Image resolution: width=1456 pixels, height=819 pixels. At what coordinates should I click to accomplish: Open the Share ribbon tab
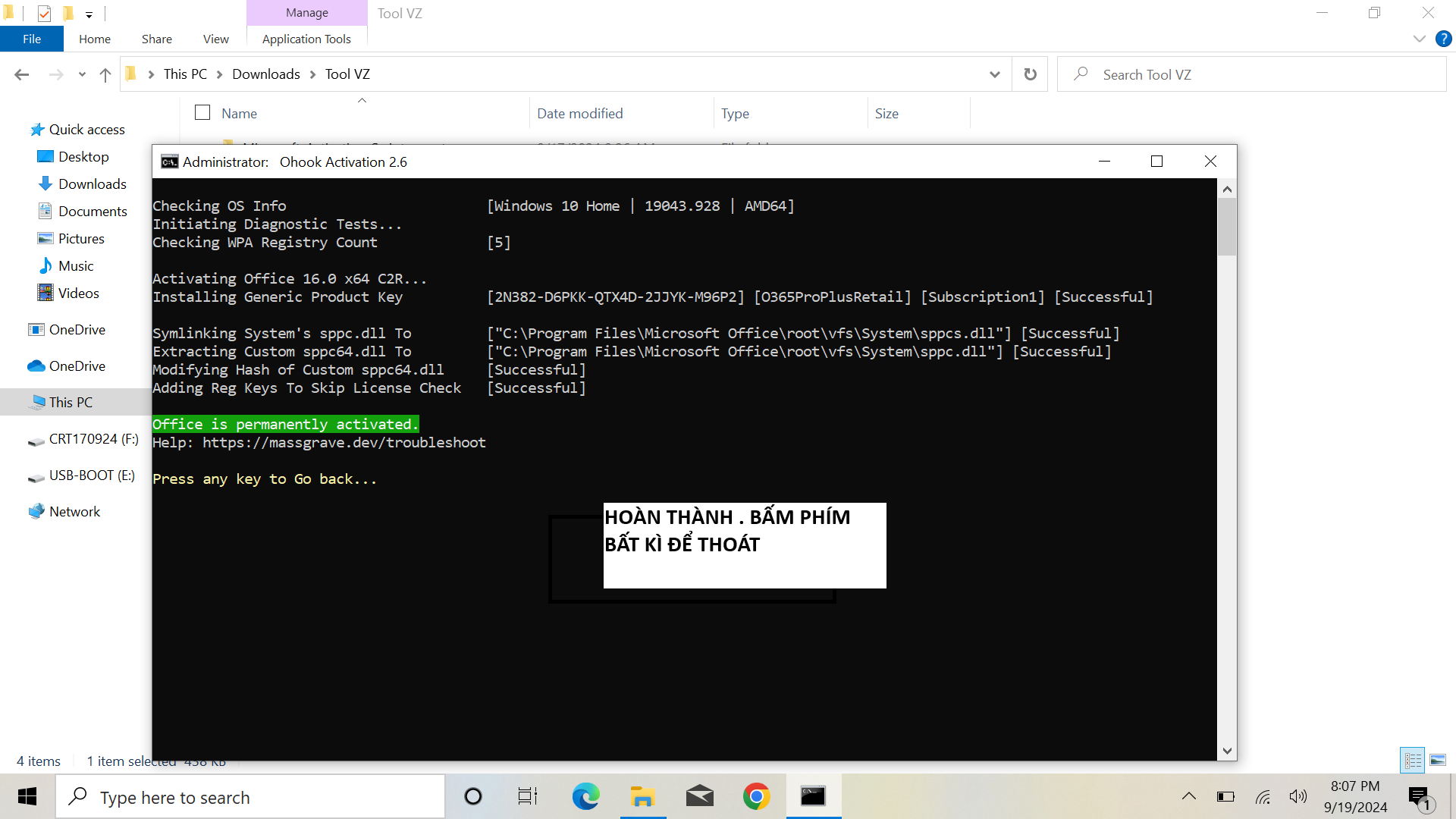(157, 39)
